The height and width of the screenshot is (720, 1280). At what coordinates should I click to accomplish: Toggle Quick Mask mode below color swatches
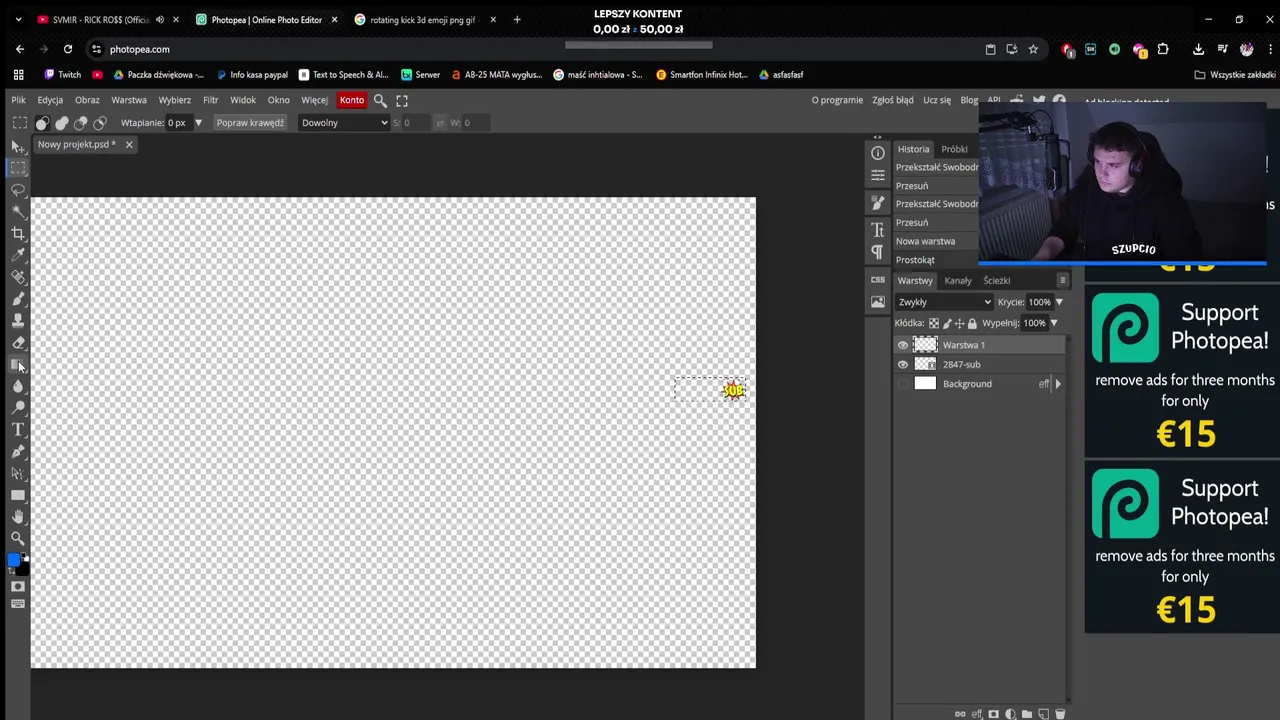coord(18,586)
